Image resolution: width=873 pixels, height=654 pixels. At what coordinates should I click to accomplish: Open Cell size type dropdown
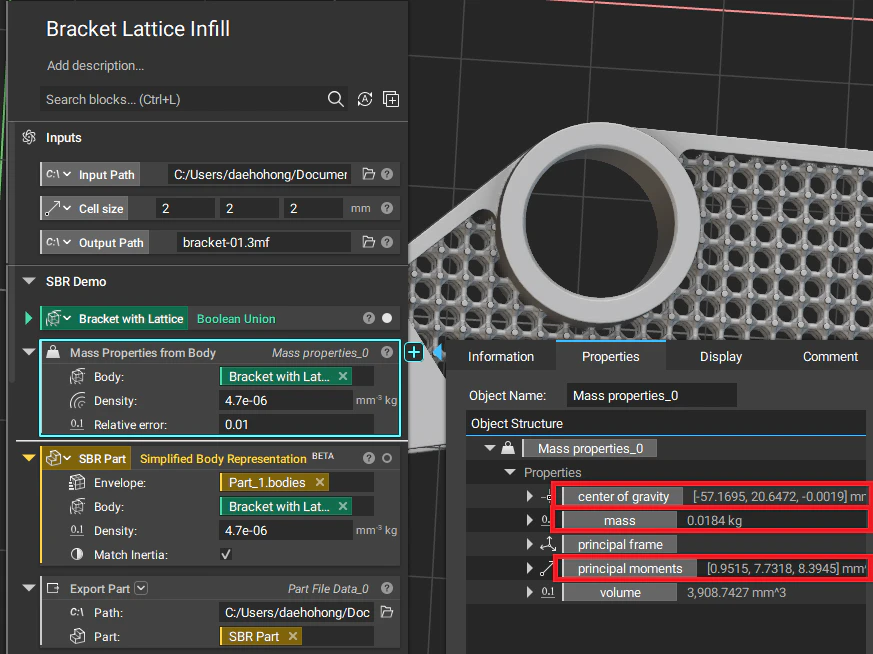pos(59,208)
